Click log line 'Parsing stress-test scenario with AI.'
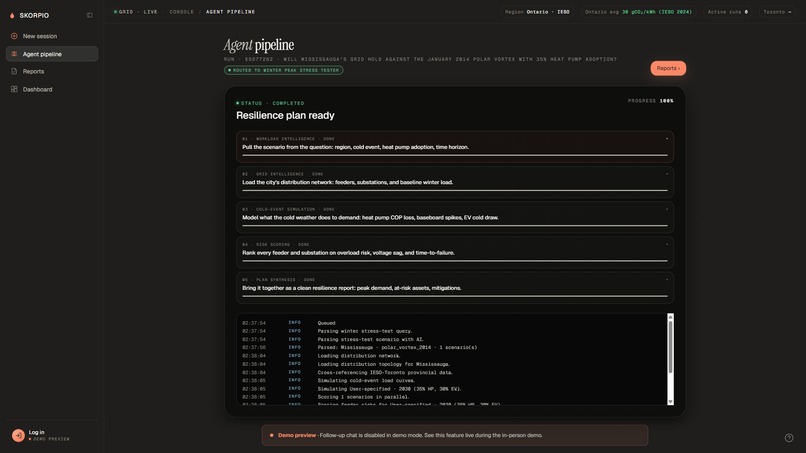The height and width of the screenshot is (453, 806). coord(371,339)
